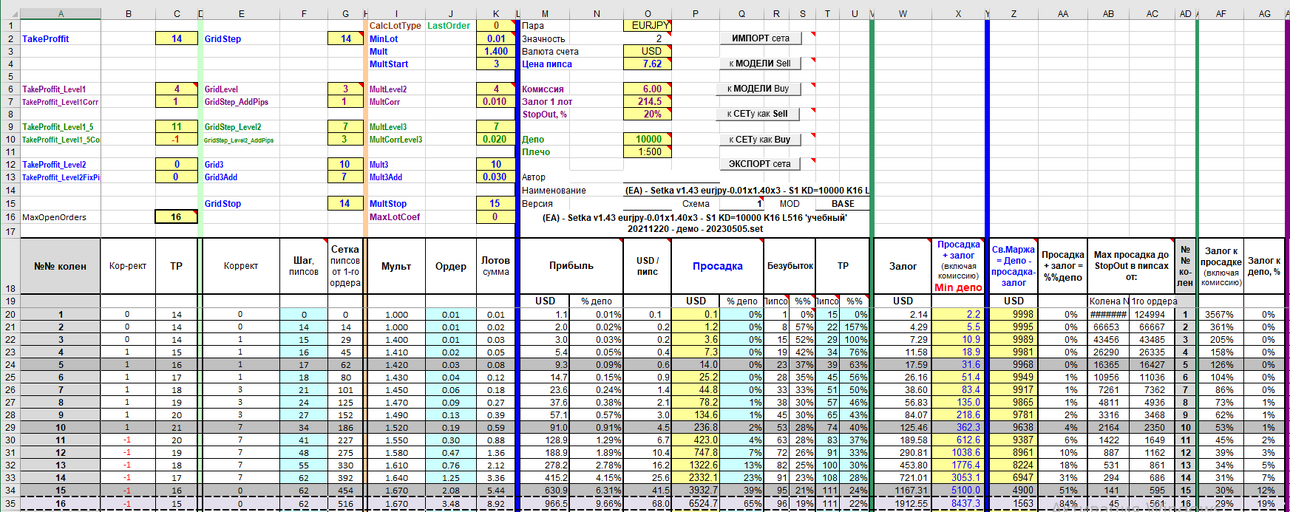The width and height of the screenshot is (1290, 512).
Task: Select the MultStart value cell
Action: coord(494,63)
